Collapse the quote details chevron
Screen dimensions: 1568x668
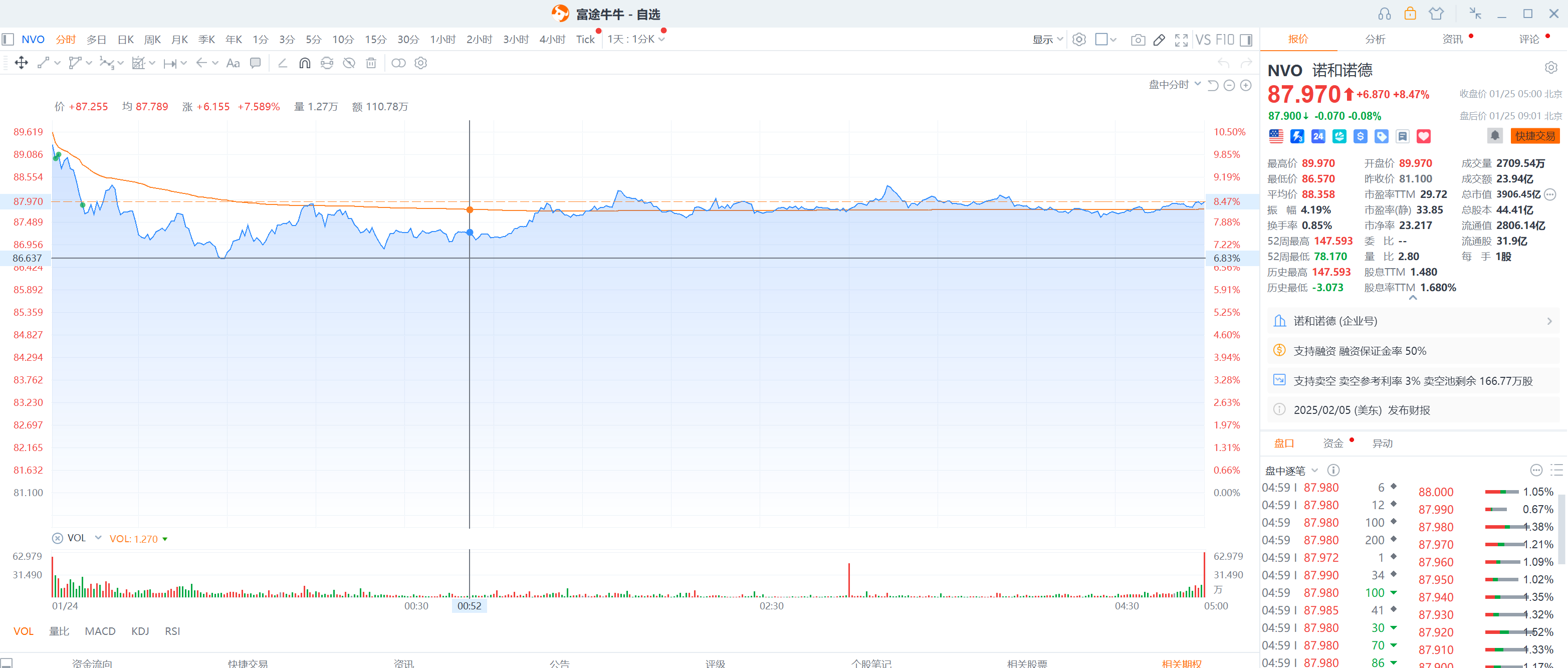pyautogui.click(x=1413, y=298)
